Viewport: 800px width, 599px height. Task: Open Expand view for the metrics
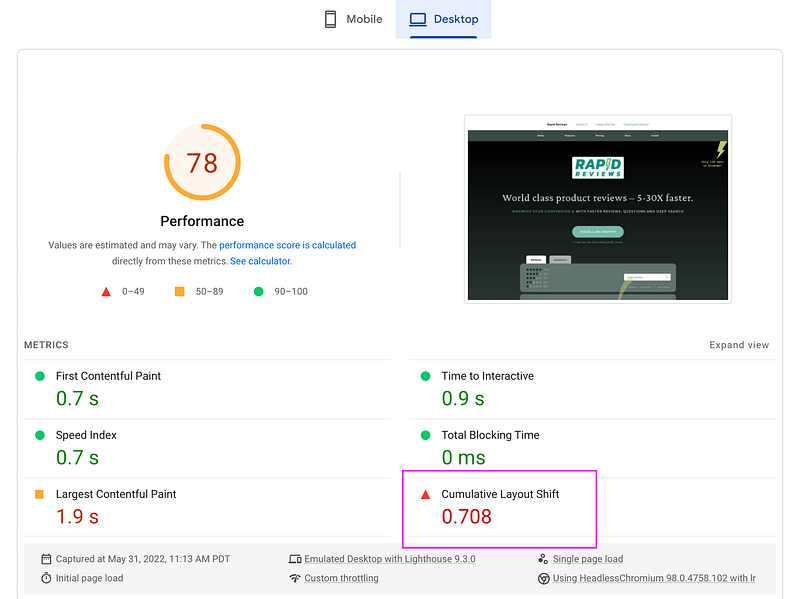[x=739, y=344]
